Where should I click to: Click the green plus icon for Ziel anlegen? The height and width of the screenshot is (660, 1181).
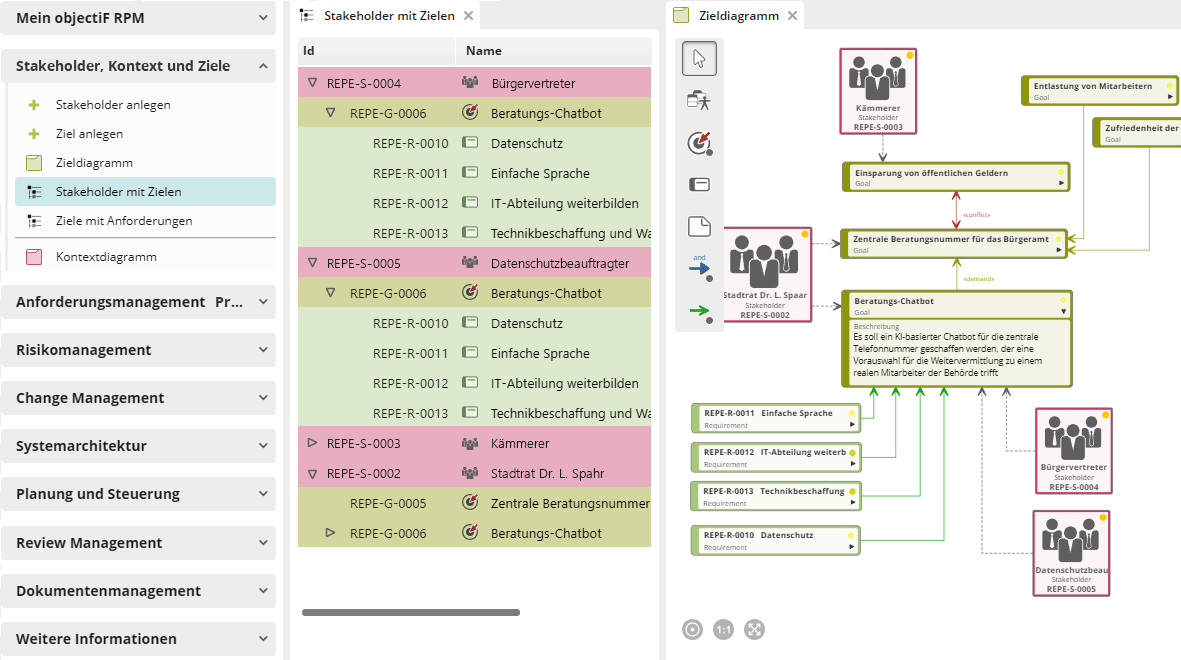pyautogui.click(x=34, y=133)
